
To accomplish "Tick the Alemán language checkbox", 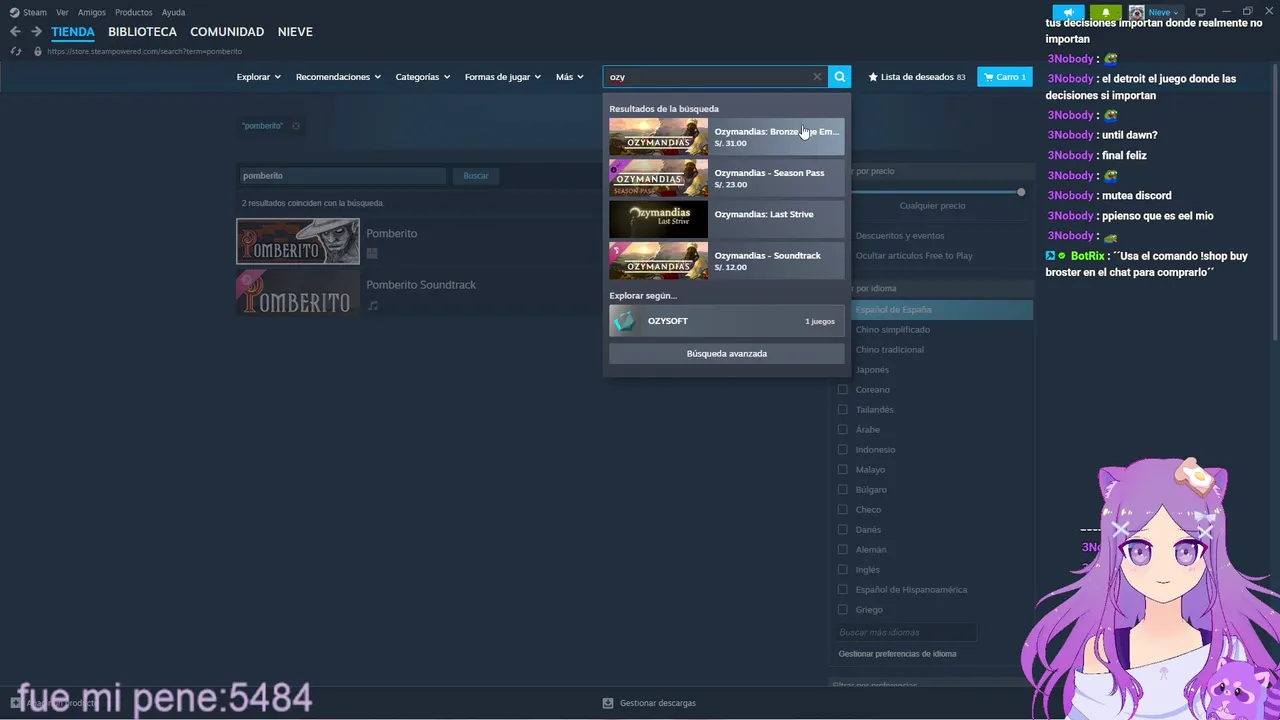I will click(x=843, y=550).
